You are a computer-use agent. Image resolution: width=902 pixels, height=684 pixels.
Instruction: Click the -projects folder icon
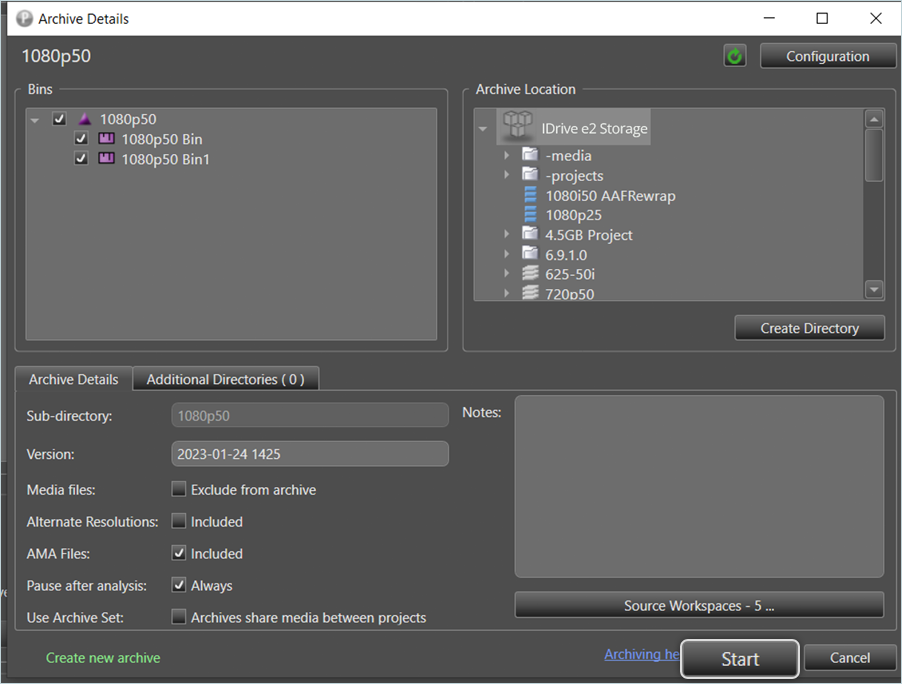click(x=530, y=174)
